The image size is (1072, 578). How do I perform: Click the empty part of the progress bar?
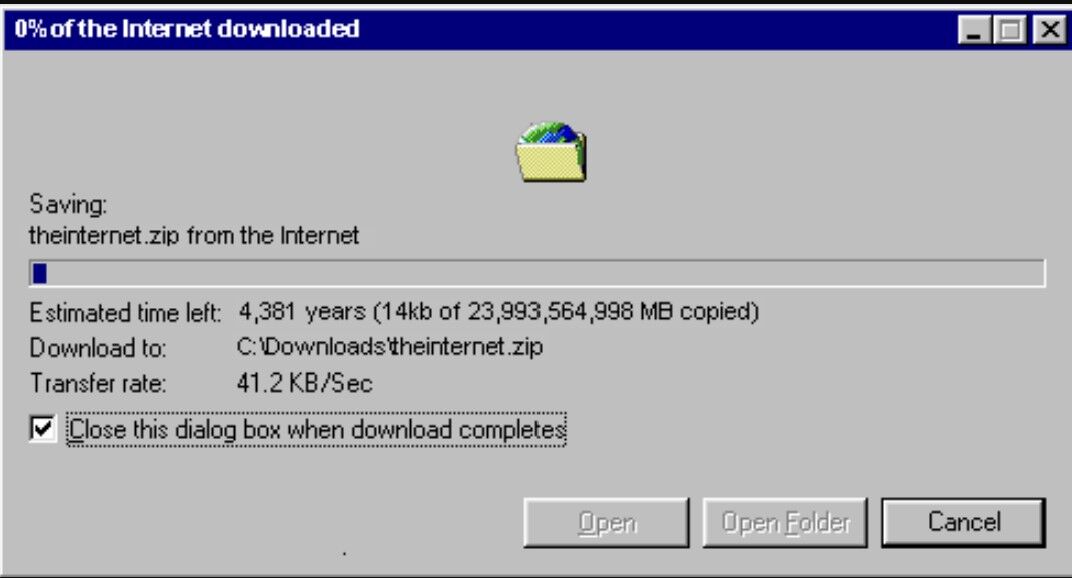(x=545, y=274)
